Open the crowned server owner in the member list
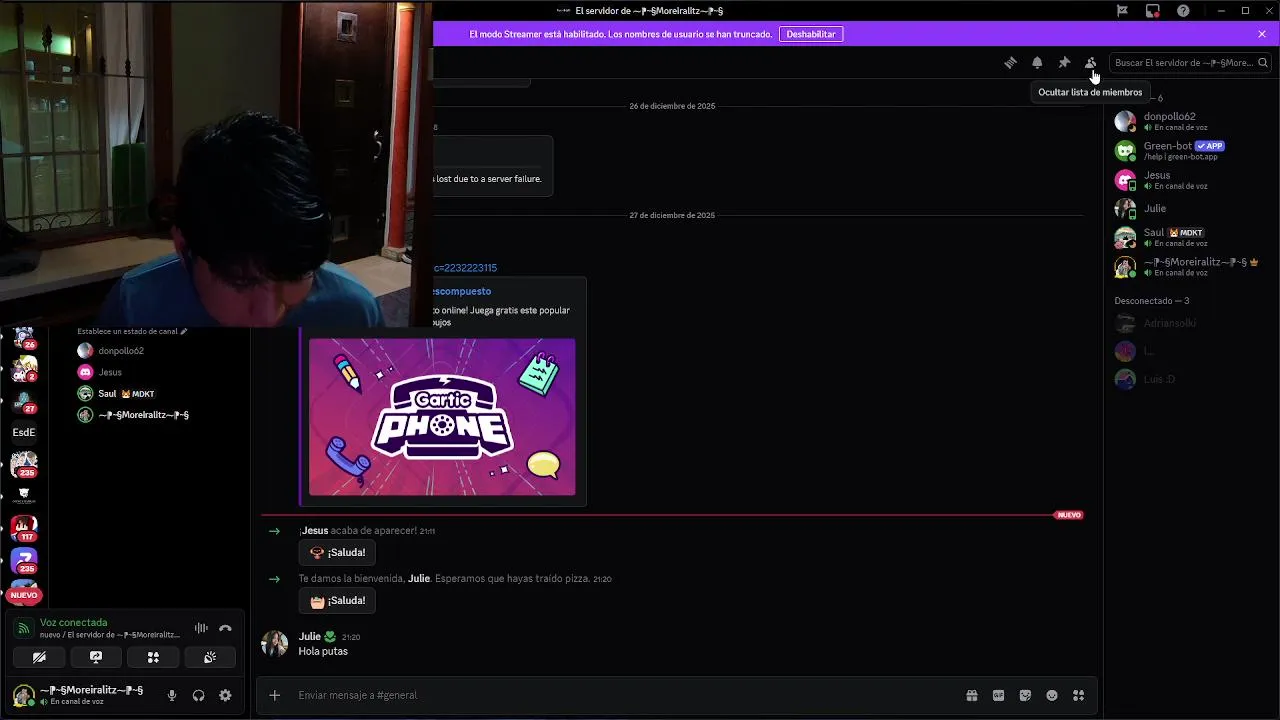 tap(1190, 267)
